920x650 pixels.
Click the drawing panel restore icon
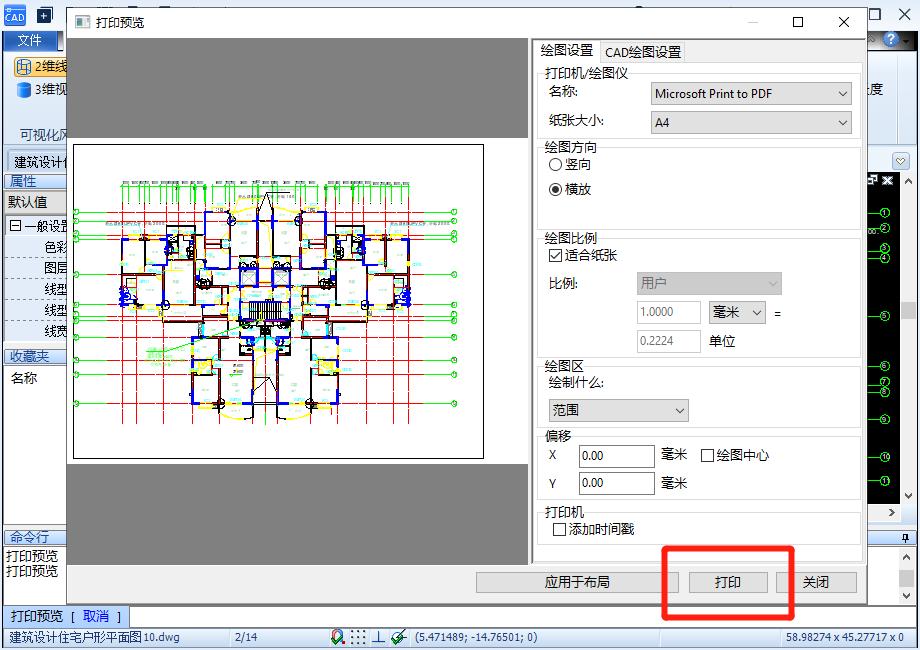point(872,180)
